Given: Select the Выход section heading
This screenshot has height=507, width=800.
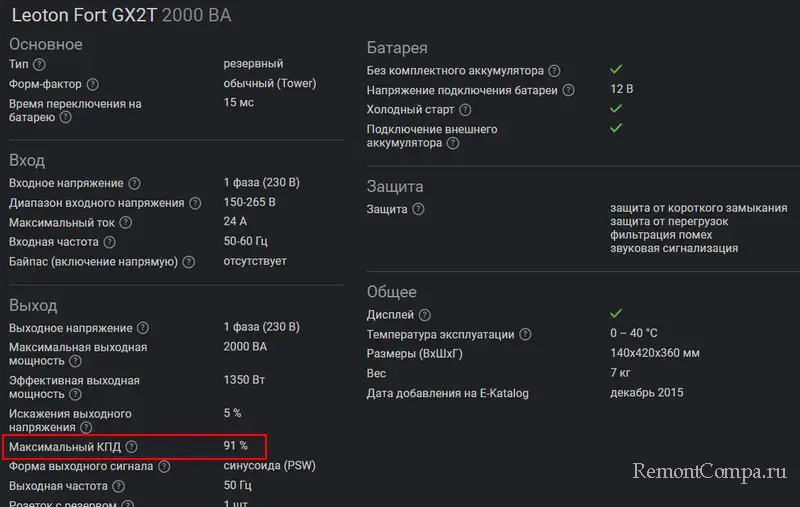Looking at the screenshot, I should (x=33, y=305).
